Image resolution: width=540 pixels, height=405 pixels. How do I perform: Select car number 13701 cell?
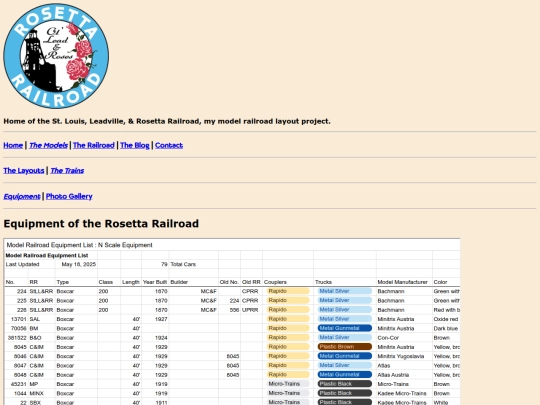click(x=16, y=319)
